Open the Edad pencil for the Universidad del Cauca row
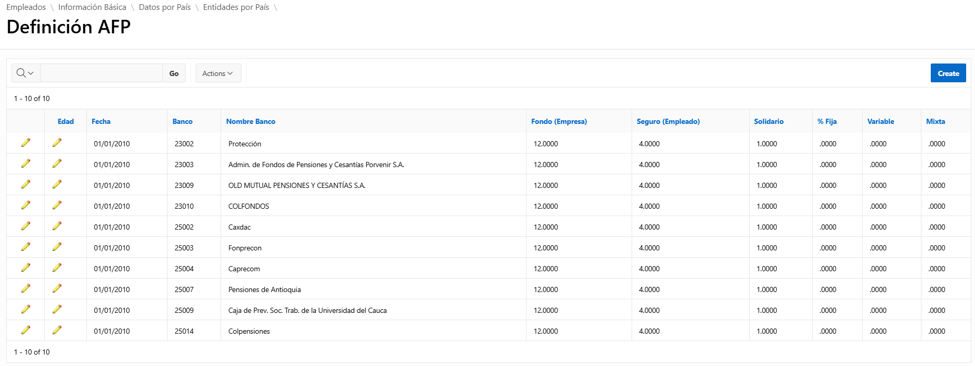 point(57,309)
